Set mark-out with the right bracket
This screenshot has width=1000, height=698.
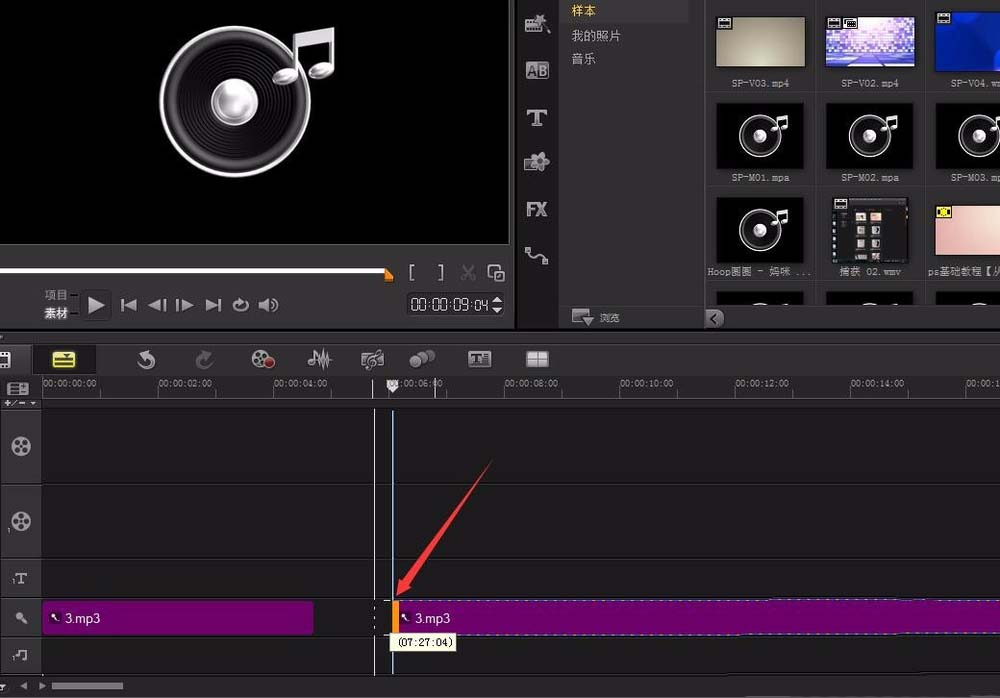pyautogui.click(x=441, y=273)
